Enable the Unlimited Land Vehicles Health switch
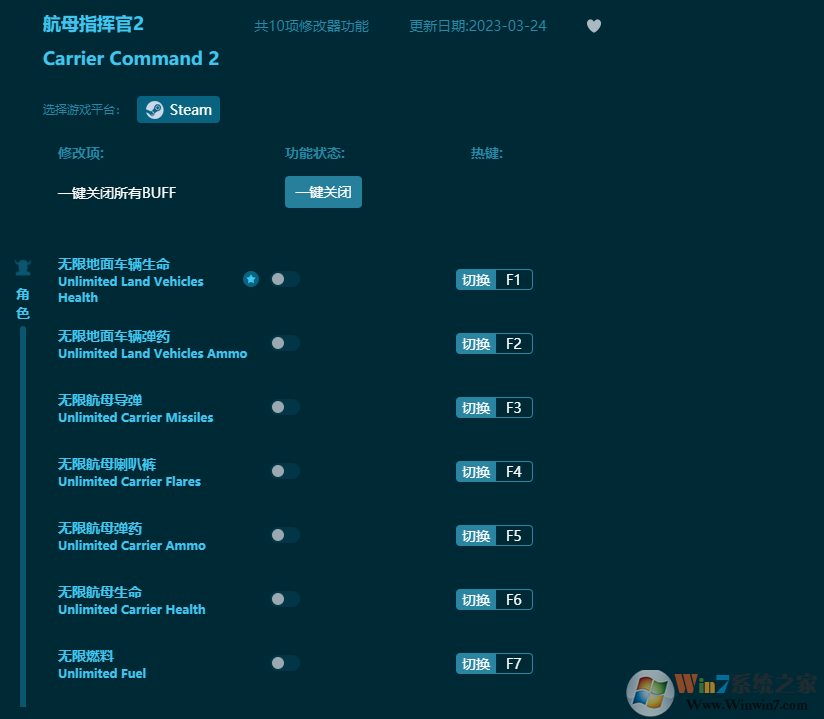 coord(284,280)
